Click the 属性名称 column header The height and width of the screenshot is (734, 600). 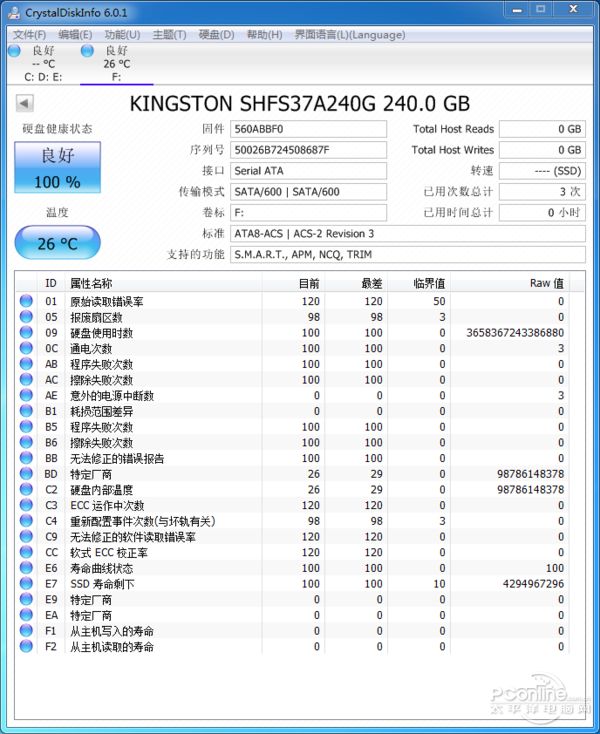[163, 283]
